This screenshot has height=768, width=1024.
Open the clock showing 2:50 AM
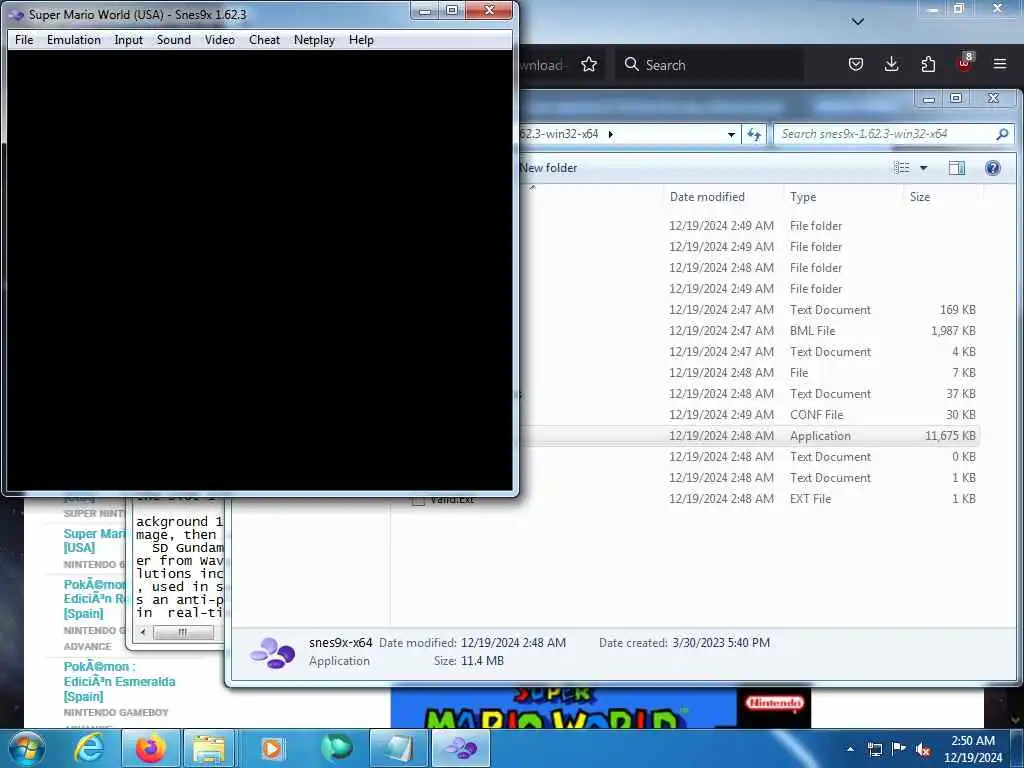point(973,748)
